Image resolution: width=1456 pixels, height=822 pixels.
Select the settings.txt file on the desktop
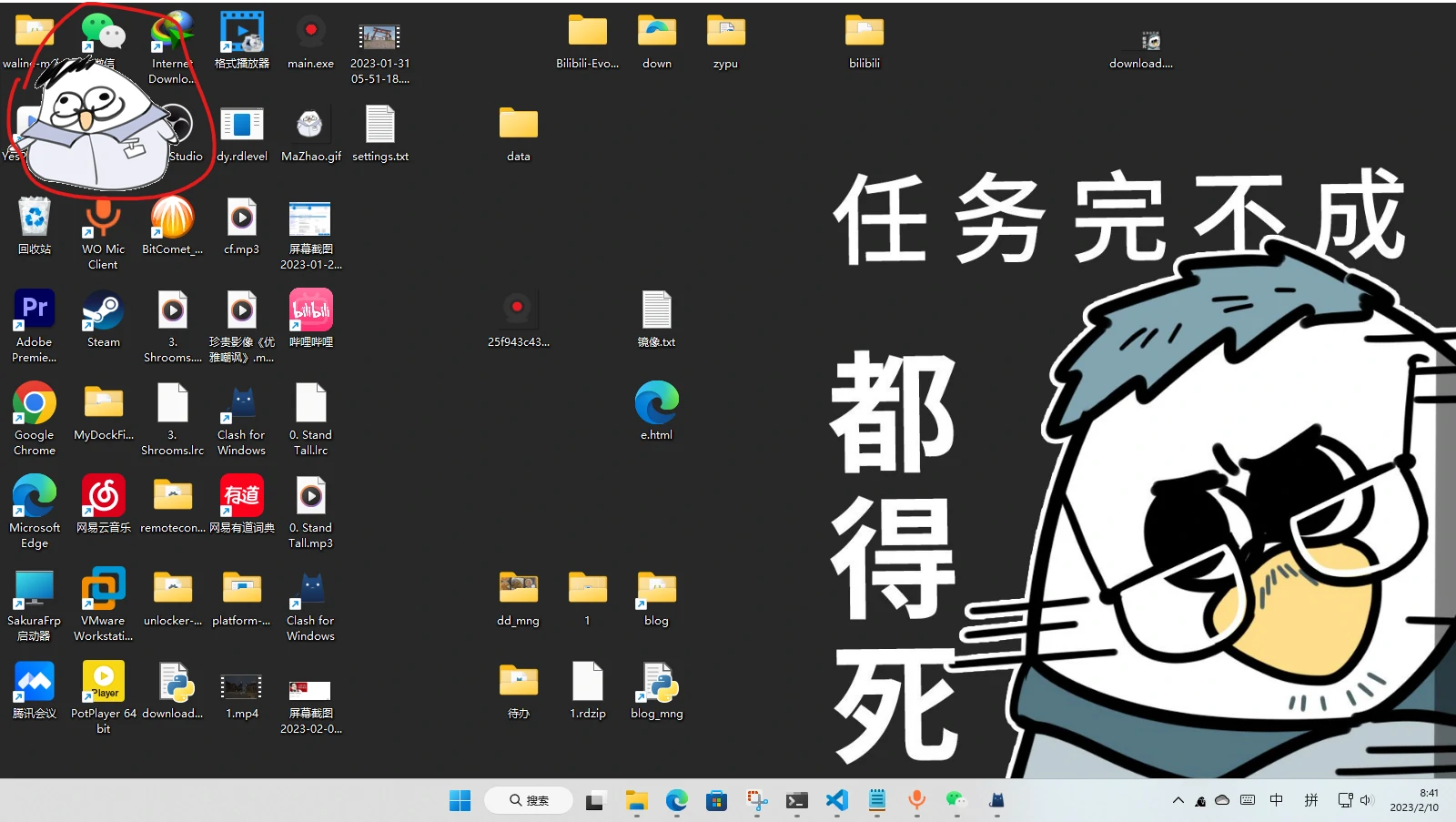click(380, 126)
